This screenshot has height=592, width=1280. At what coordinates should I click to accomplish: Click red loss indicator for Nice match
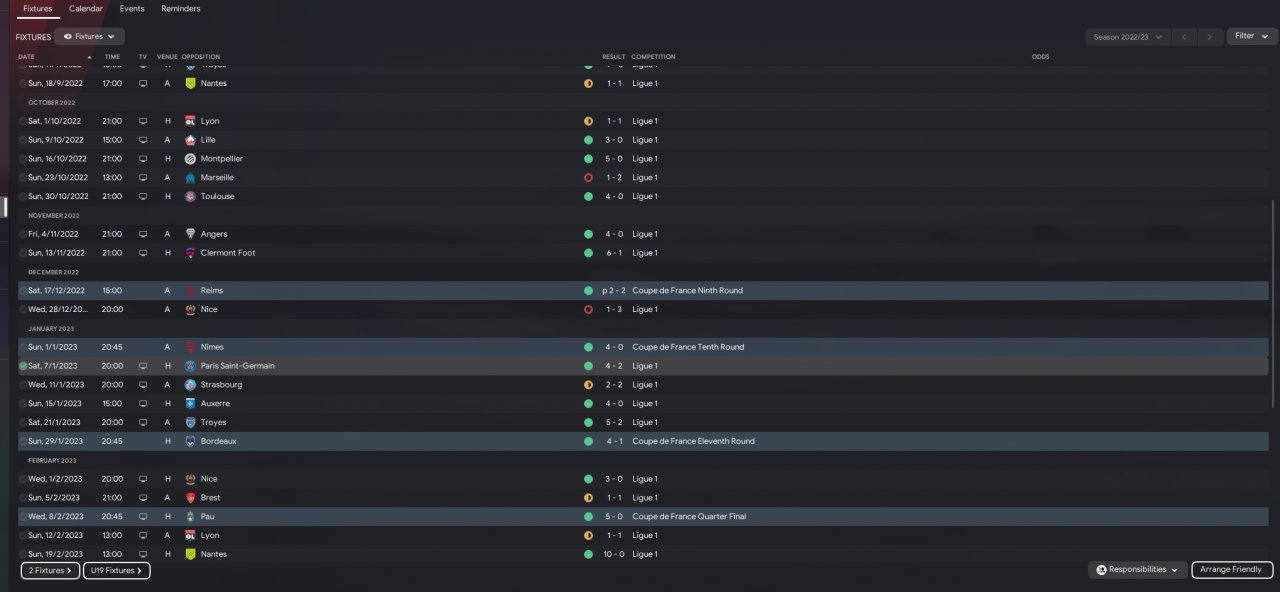click(x=588, y=310)
